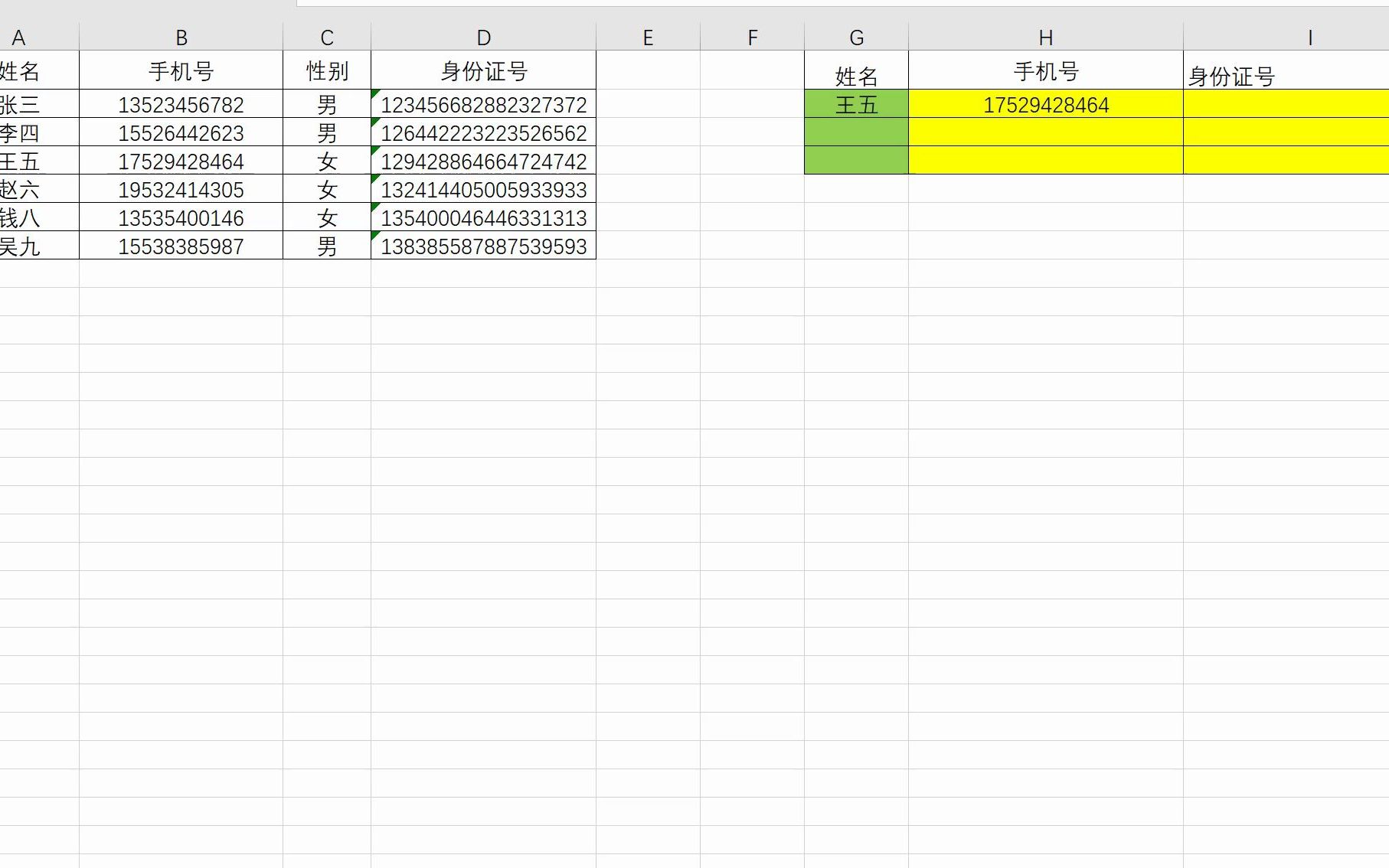This screenshot has width=1389, height=868.
Task: Click the 身份证号 header cell in column D
Action: 483,70
